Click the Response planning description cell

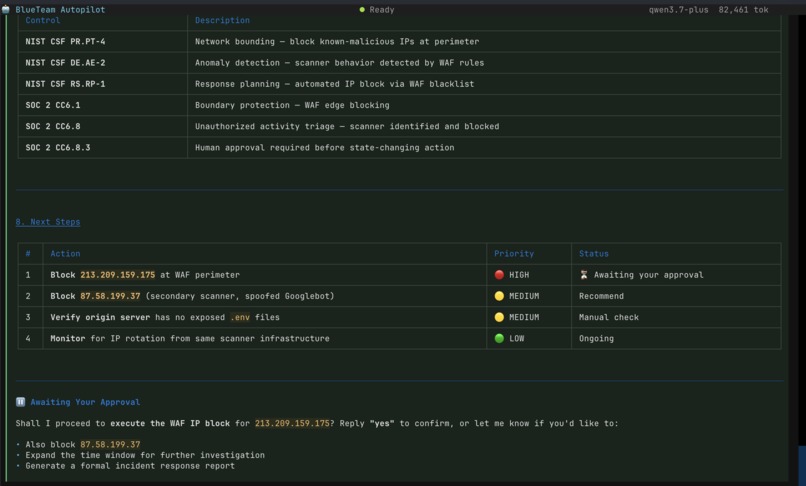tap(484, 84)
